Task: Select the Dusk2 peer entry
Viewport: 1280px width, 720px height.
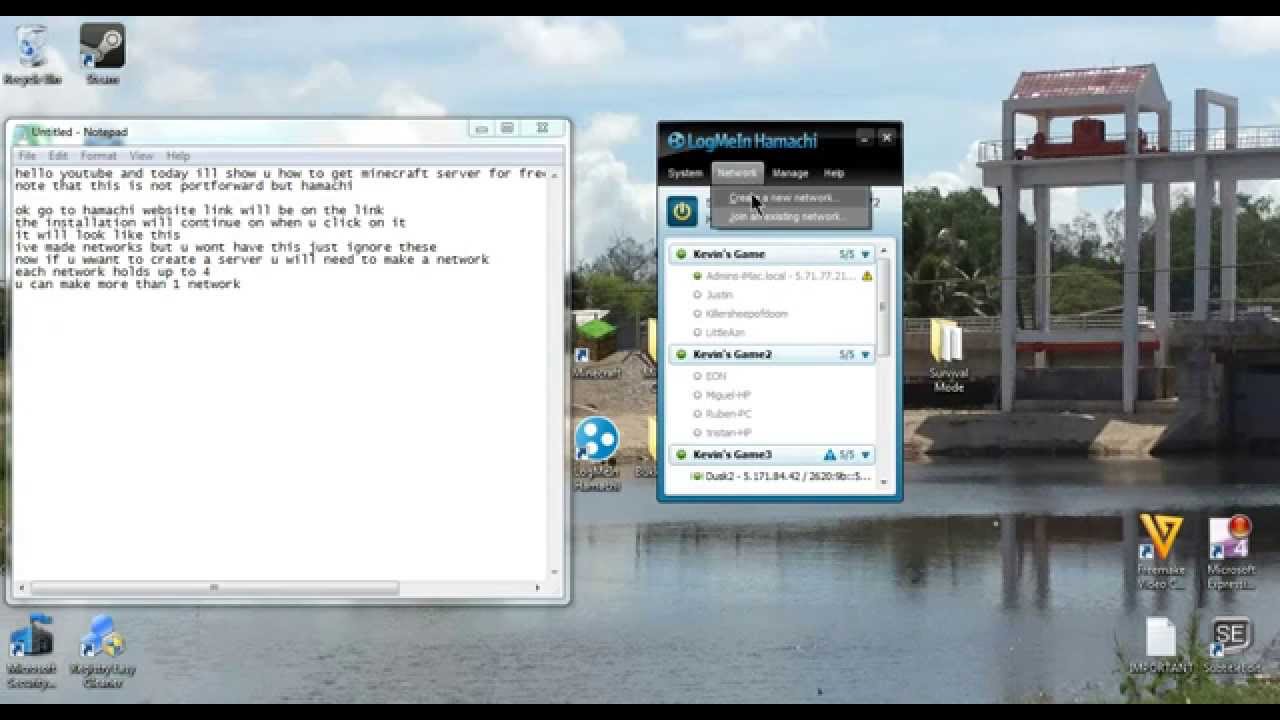Action: click(x=780, y=476)
